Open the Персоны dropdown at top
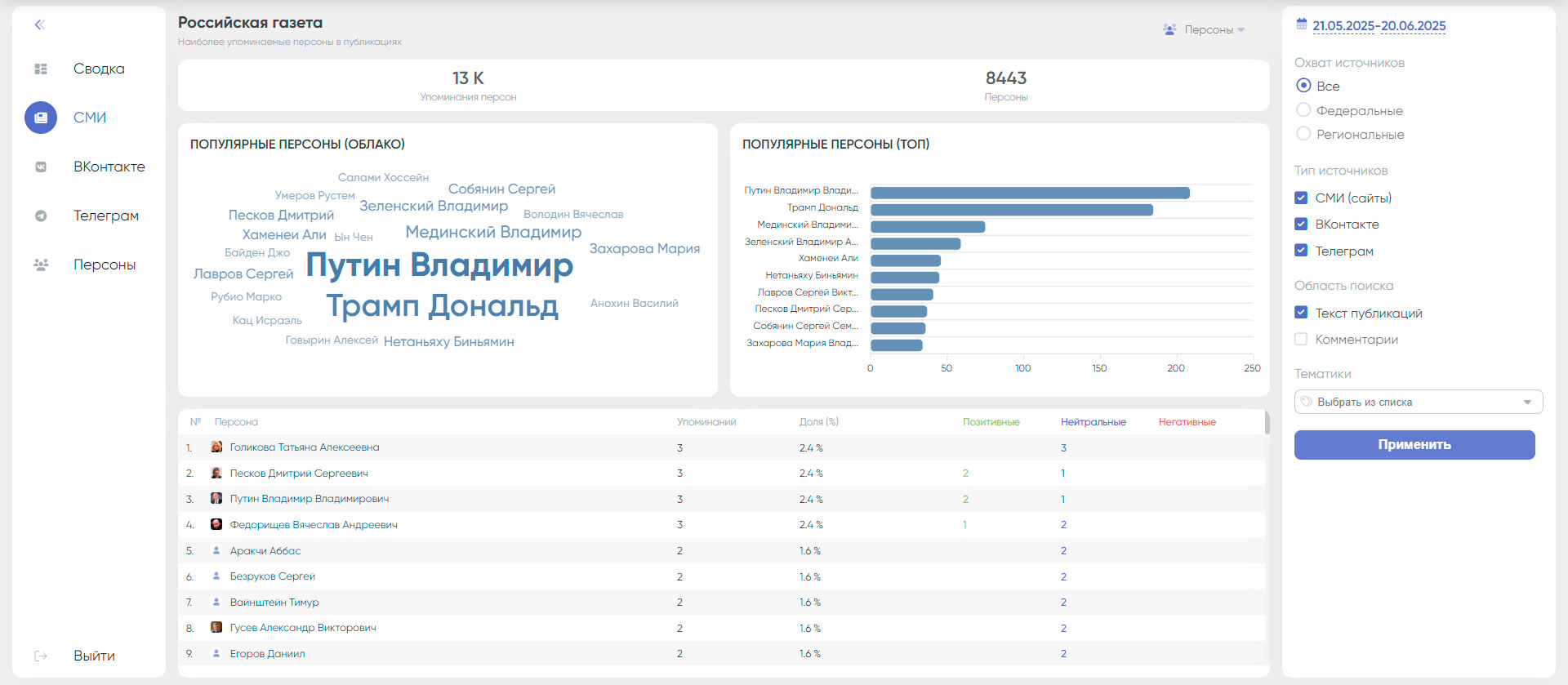Viewport: 1568px width, 685px height. pyautogui.click(x=1205, y=29)
